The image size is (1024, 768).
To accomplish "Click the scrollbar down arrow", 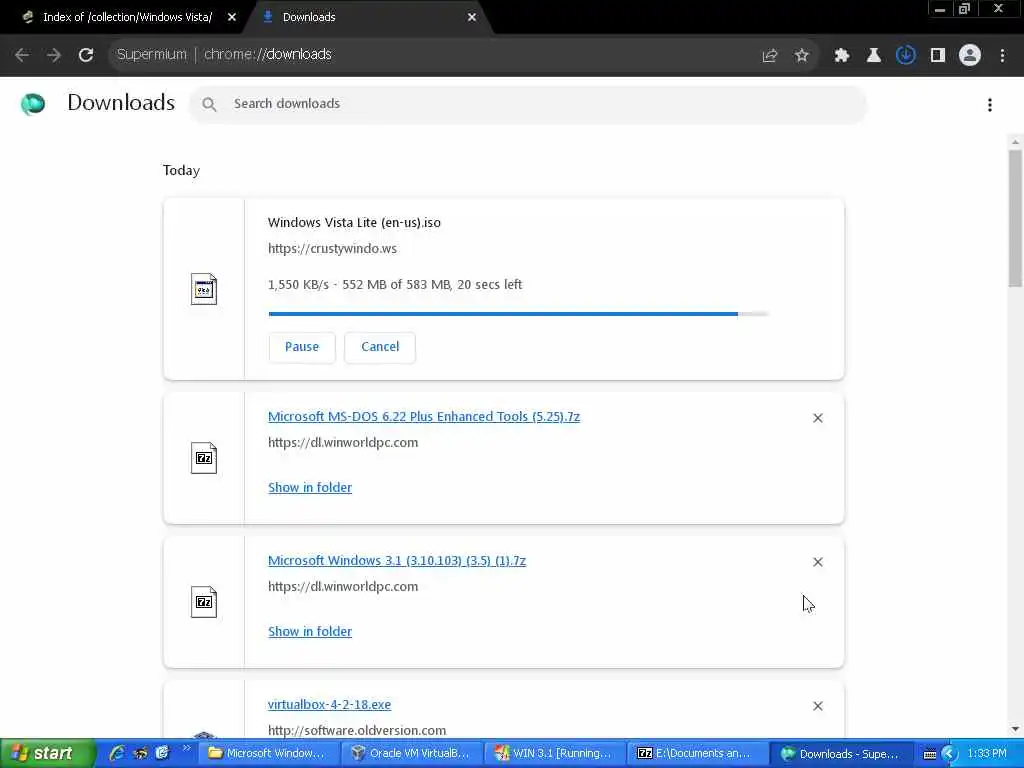I will pos(1015,729).
